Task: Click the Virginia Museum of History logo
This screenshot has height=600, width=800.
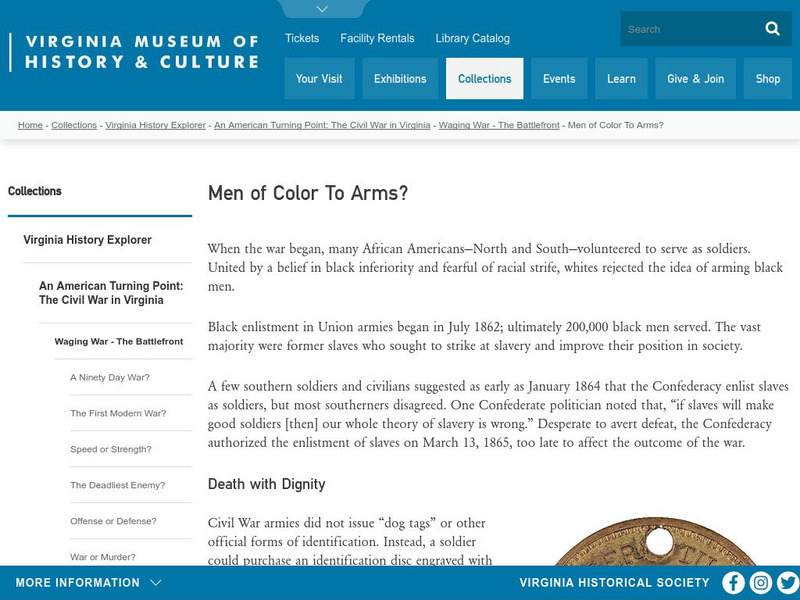Action: (x=137, y=48)
